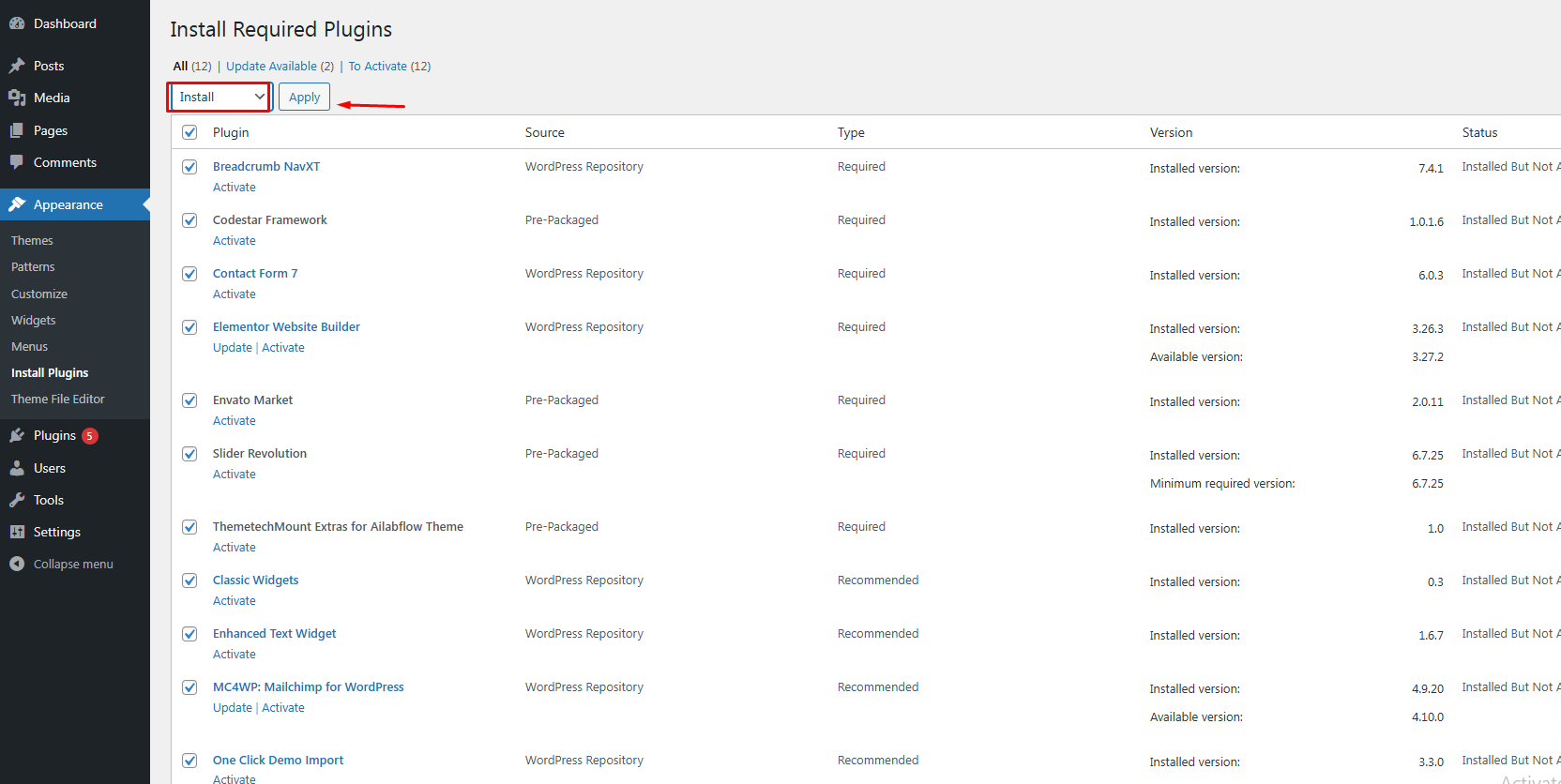Click the Settings sliders icon

point(17,532)
